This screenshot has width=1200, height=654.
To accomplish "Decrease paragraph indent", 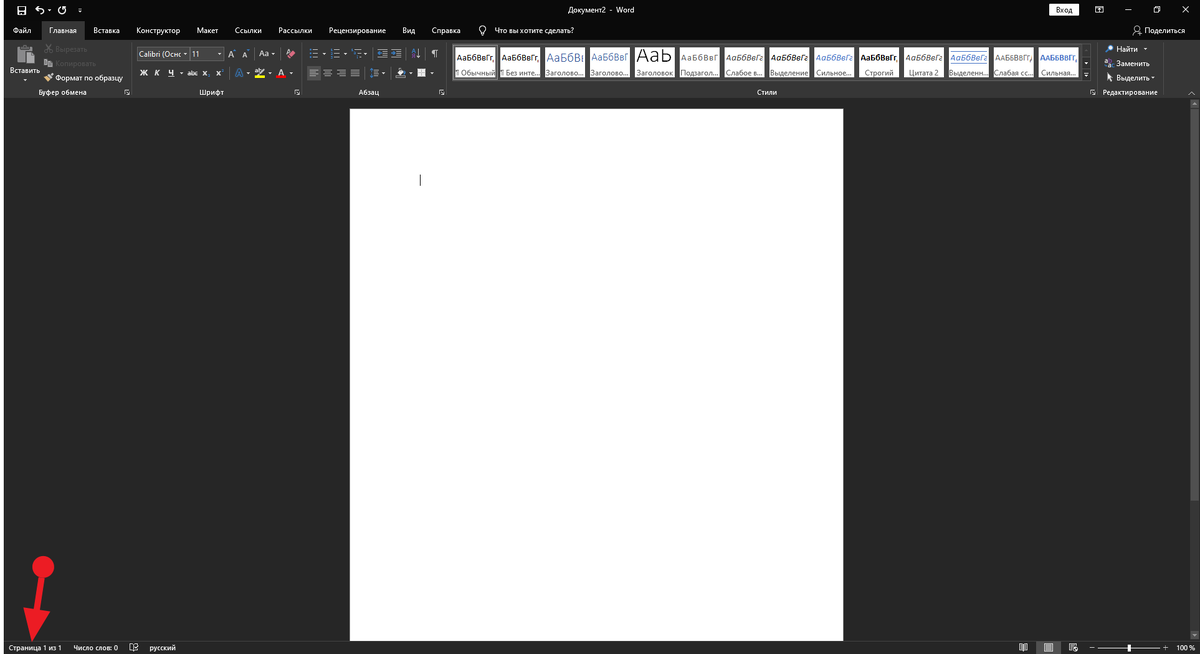I will click(382, 54).
